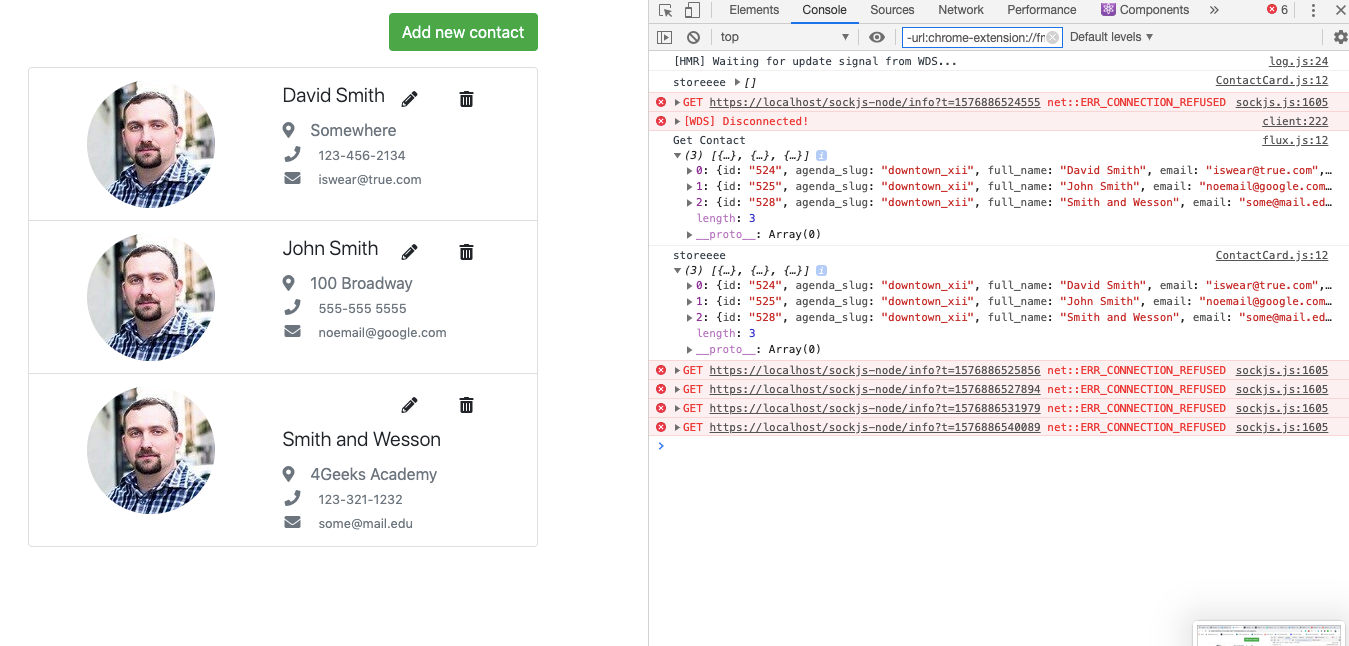
Task: Expand GET error with t=1576886524555
Action: (x=677, y=102)
